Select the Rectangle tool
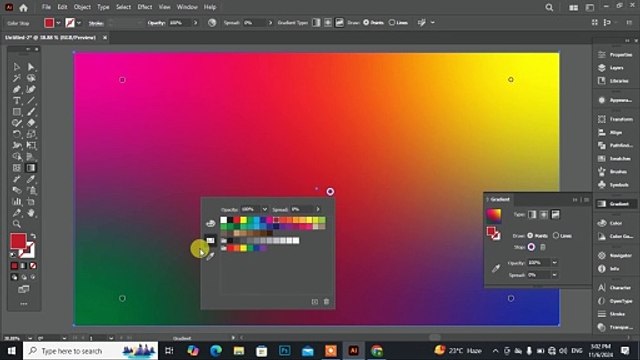 click(17, 111)
